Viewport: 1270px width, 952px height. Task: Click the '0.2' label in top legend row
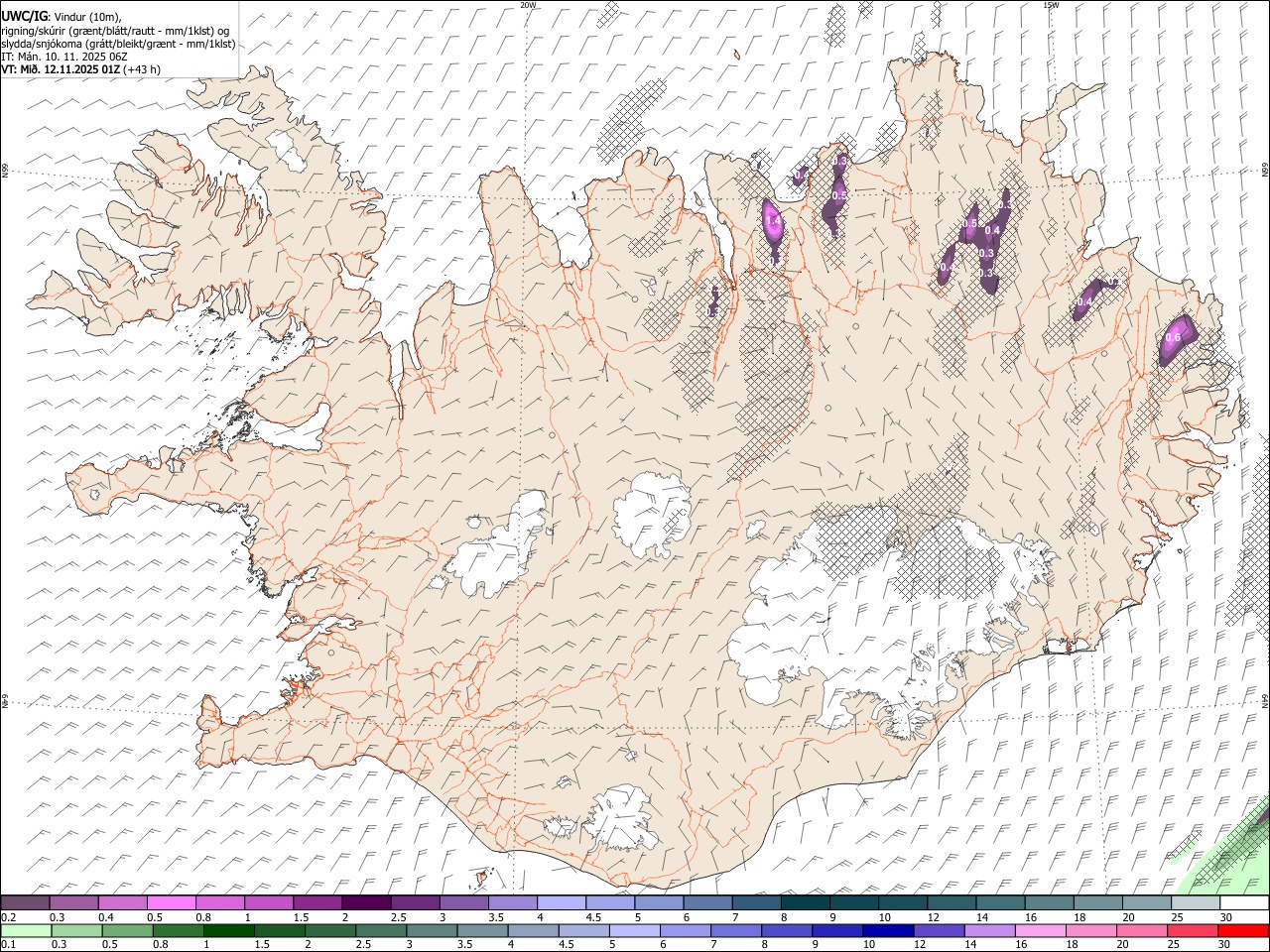click(x=9, y=917)
